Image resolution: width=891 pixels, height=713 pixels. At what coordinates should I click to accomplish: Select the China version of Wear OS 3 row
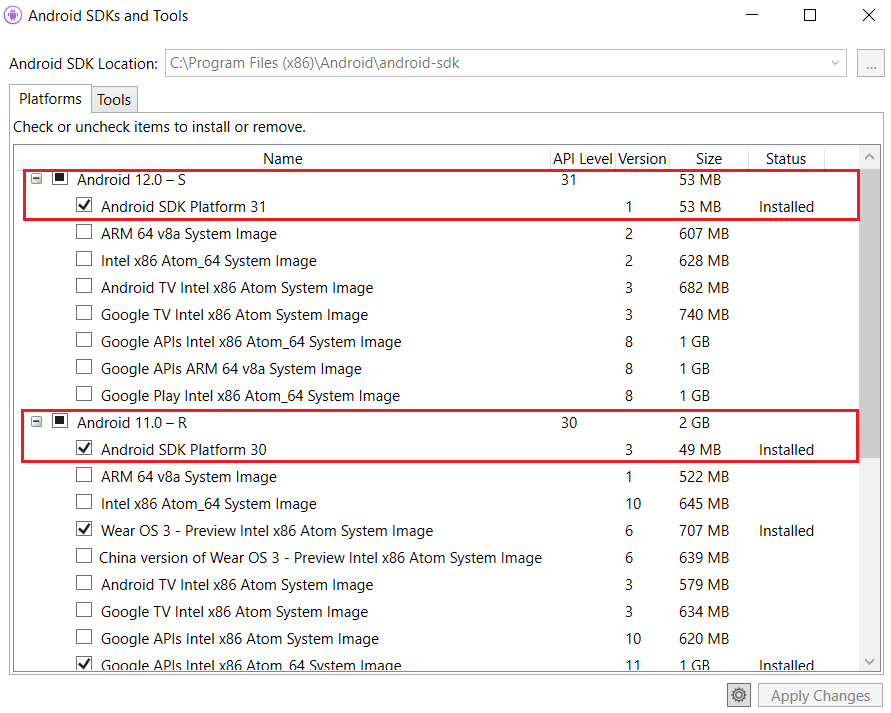pyautogui.click(x=320, y=557)
